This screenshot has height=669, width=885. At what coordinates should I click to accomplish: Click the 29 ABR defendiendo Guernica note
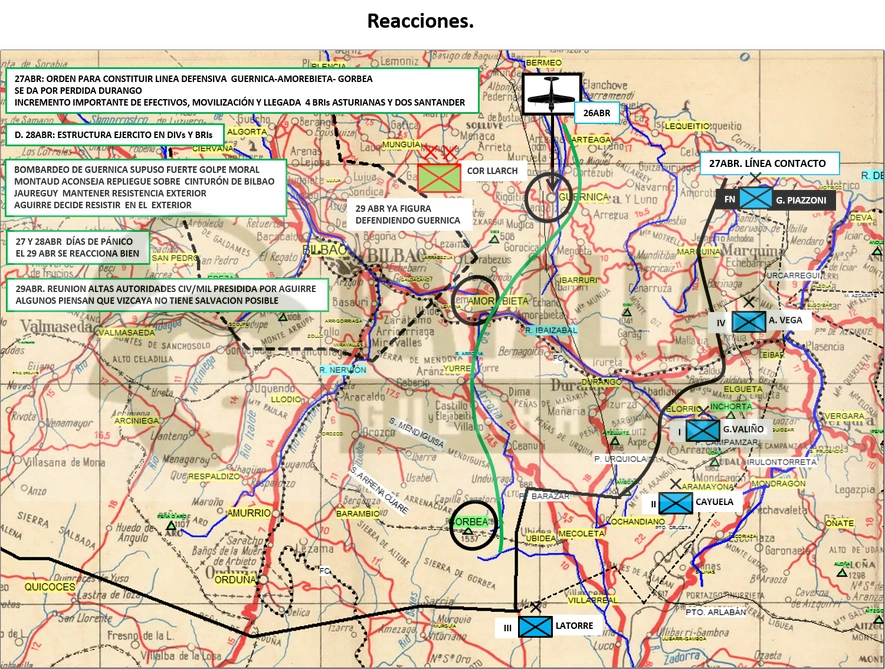(409, 215)
